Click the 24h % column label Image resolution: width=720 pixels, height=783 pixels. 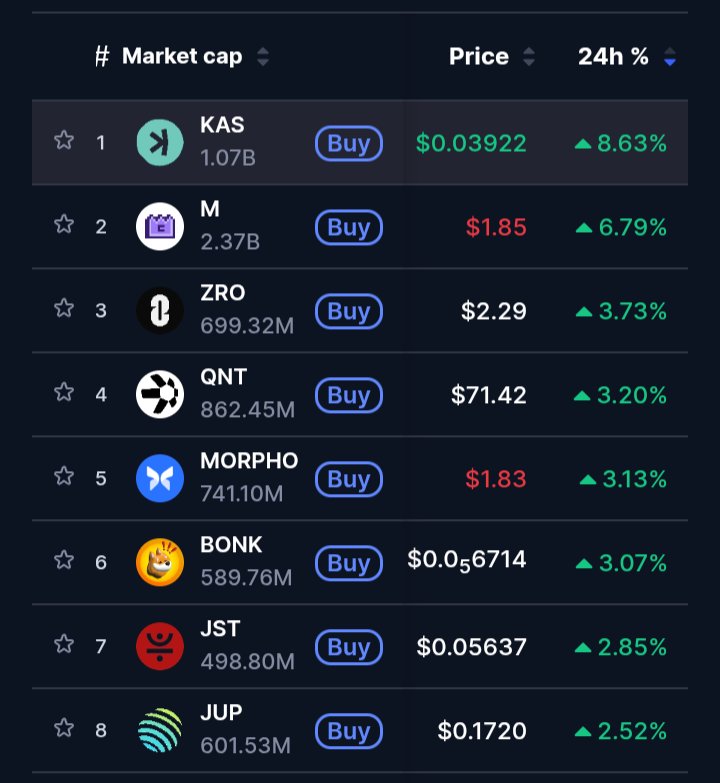pyautogui.click(x=613, y=57)
